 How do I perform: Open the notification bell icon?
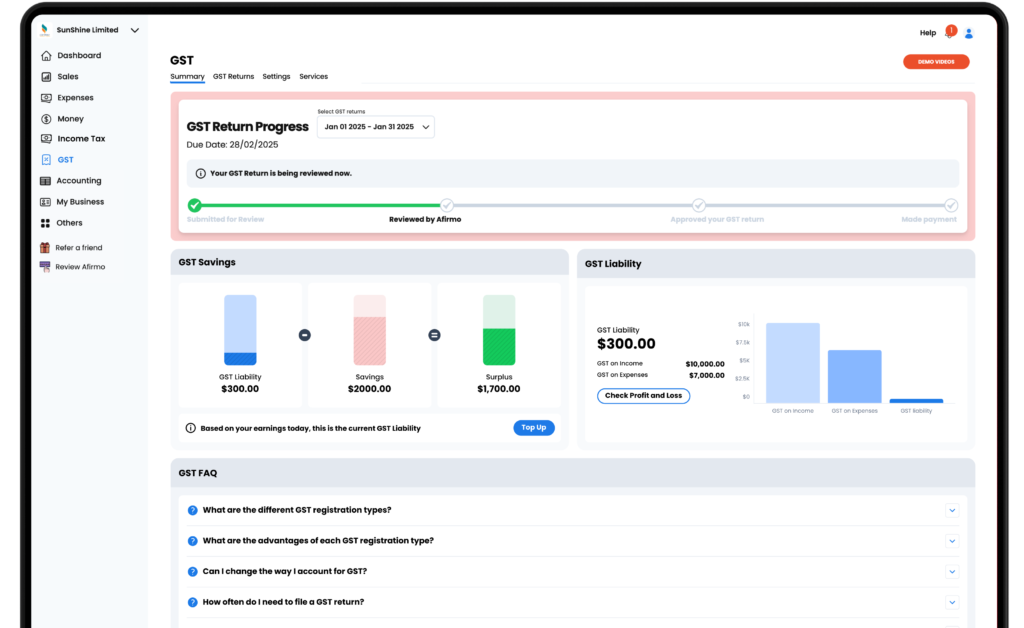pos(949,33)
